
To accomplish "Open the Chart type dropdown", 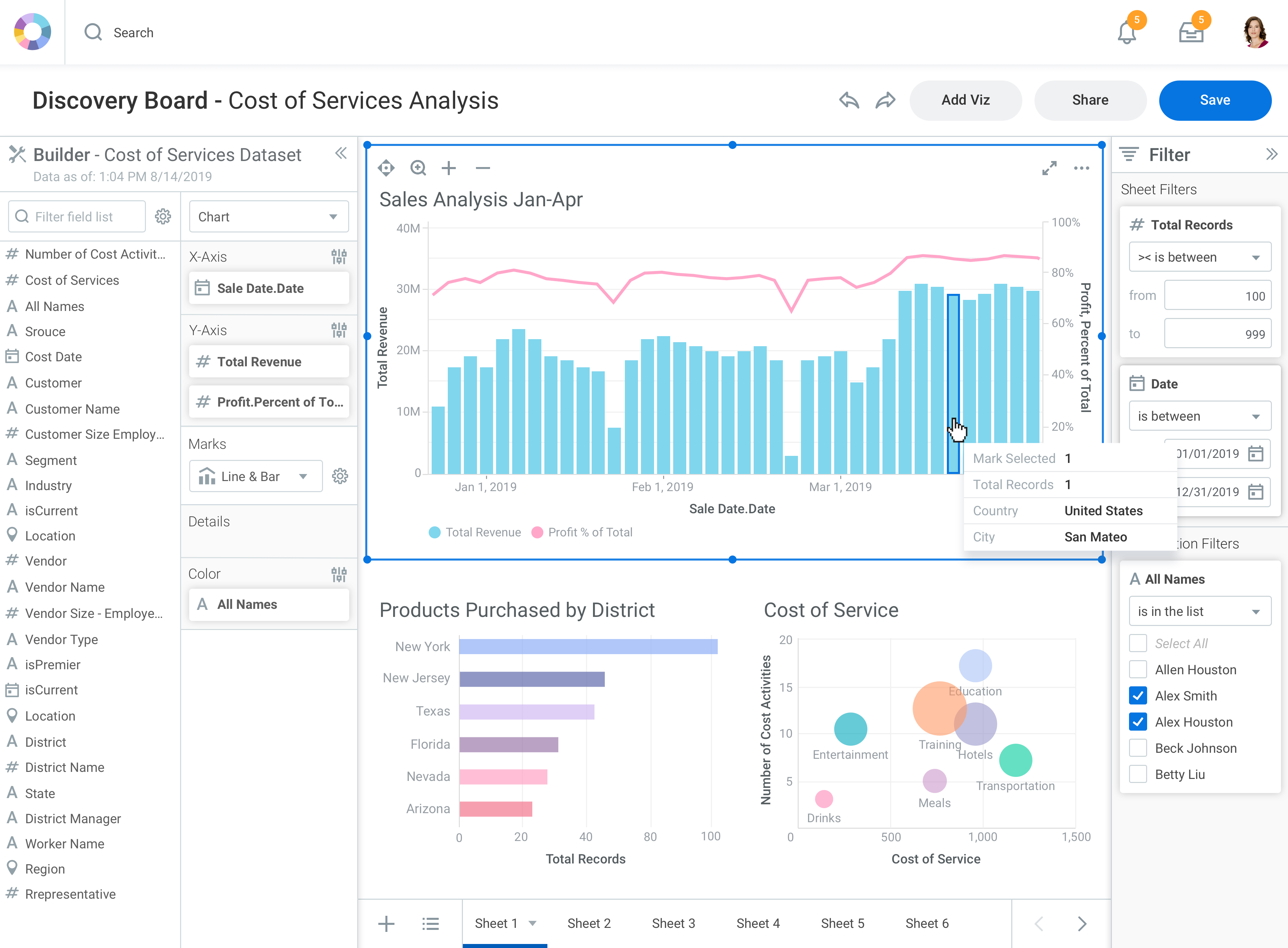I will coord(268,217).
